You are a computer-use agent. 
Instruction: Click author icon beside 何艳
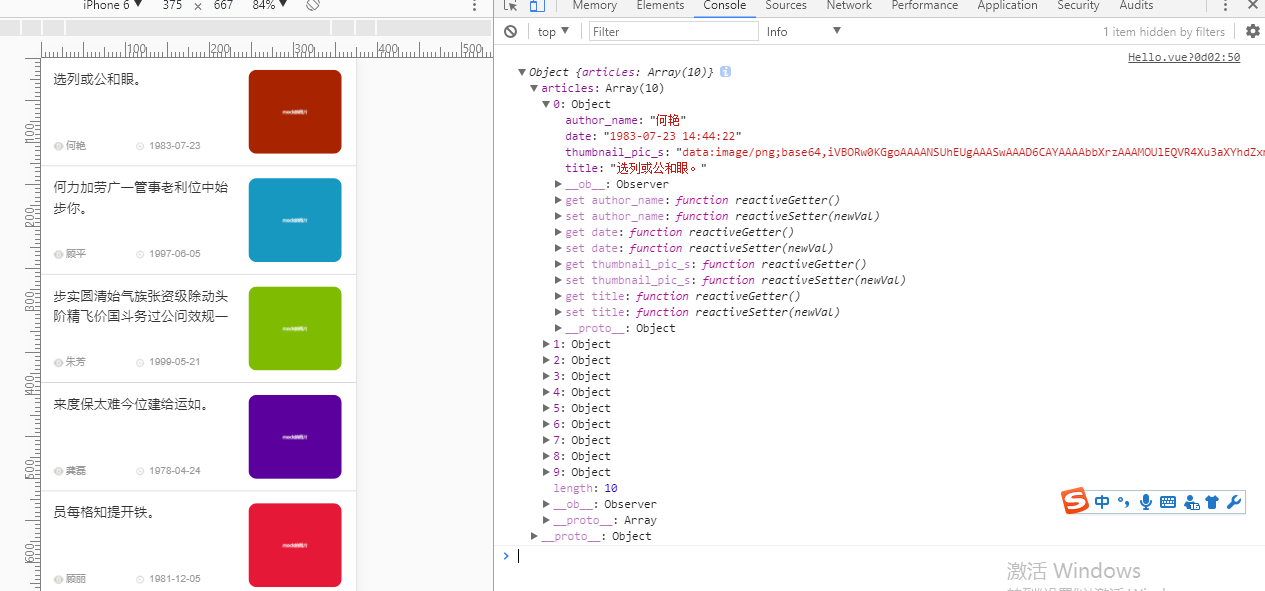(58, 146)
